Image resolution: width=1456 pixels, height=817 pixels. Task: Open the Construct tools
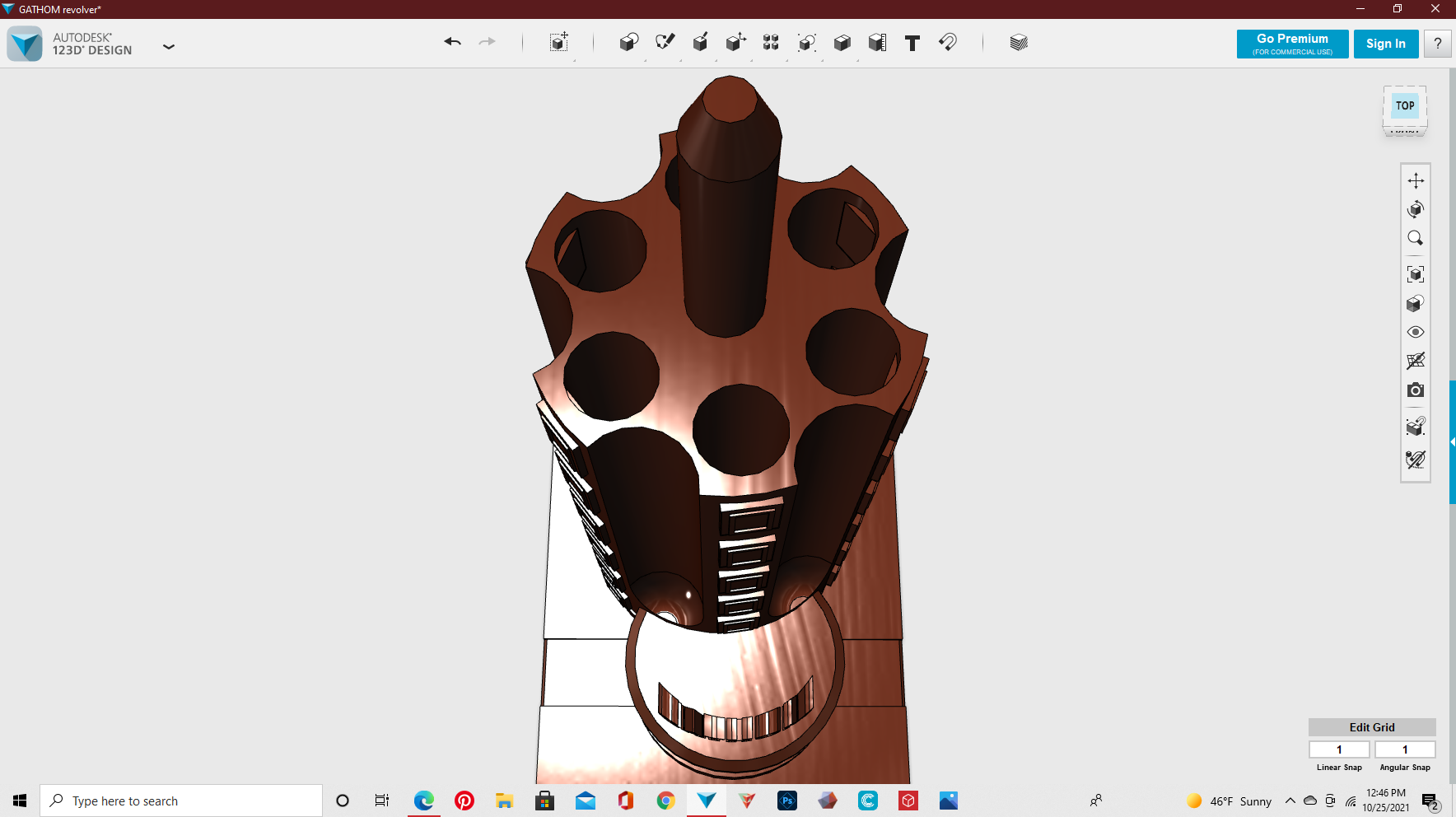click(700, 42)
